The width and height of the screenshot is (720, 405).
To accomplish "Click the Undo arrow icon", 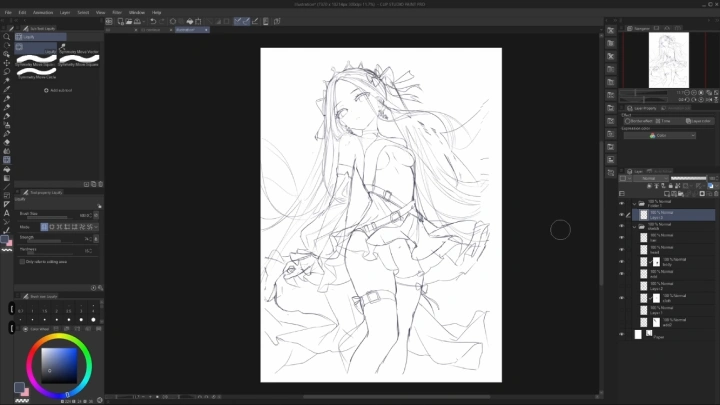I will [x=153, y=21].
